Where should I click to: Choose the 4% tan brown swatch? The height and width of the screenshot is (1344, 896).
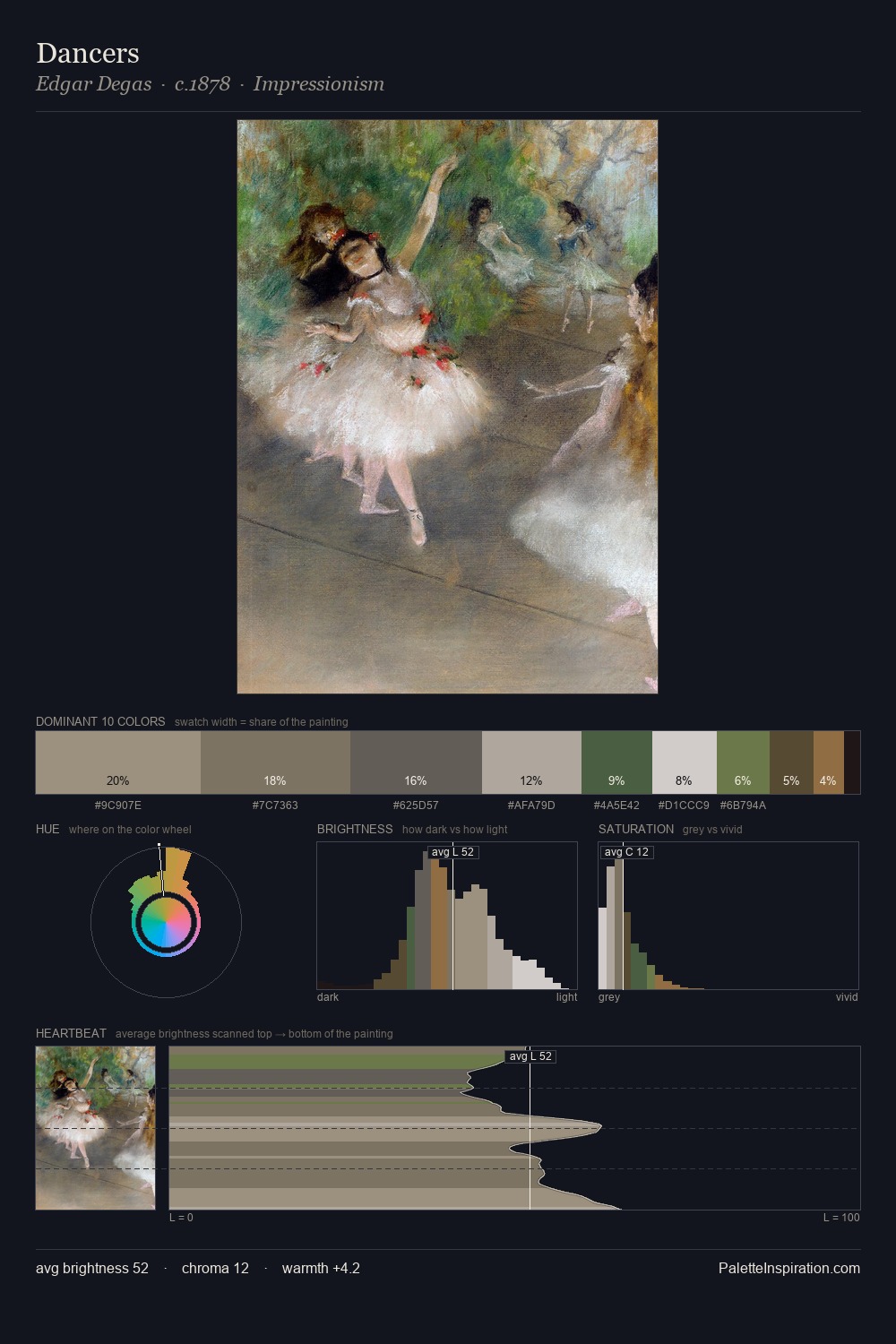pos(829,762)
